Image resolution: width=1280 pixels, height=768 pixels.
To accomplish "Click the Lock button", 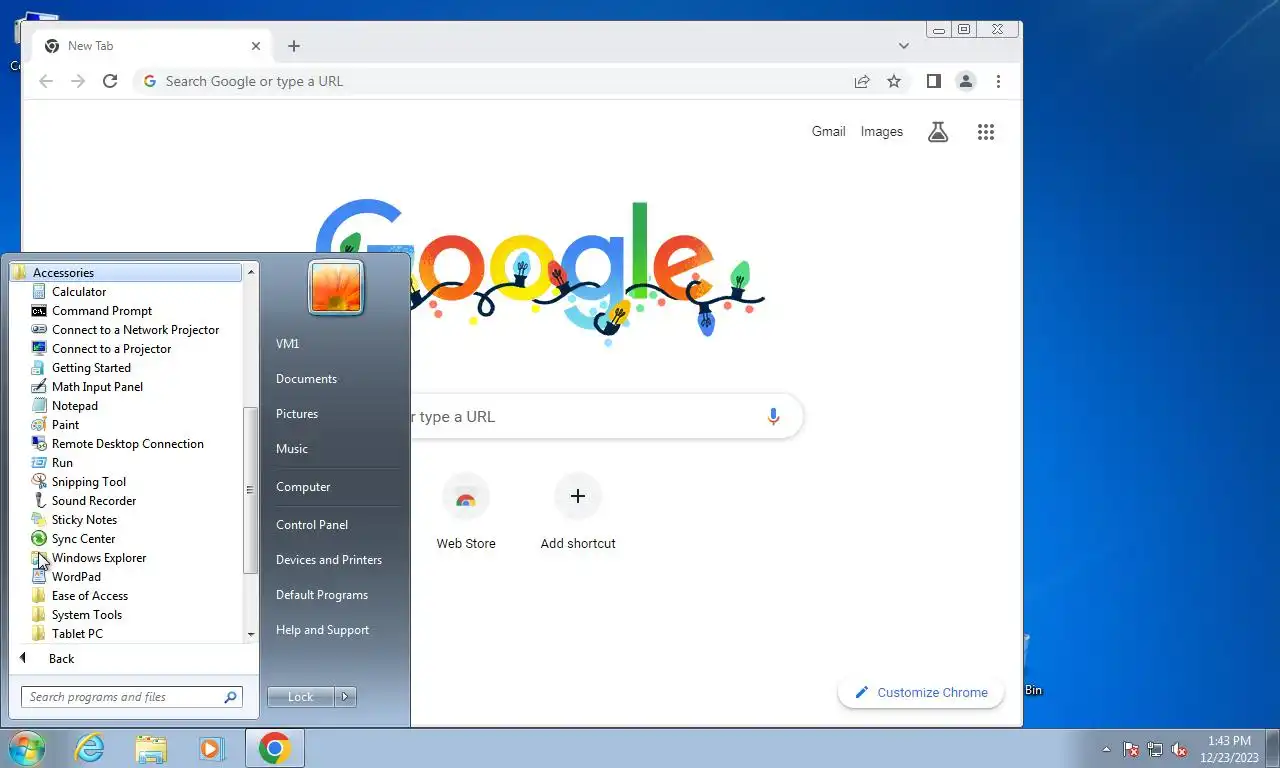I will tap(301, 697).
